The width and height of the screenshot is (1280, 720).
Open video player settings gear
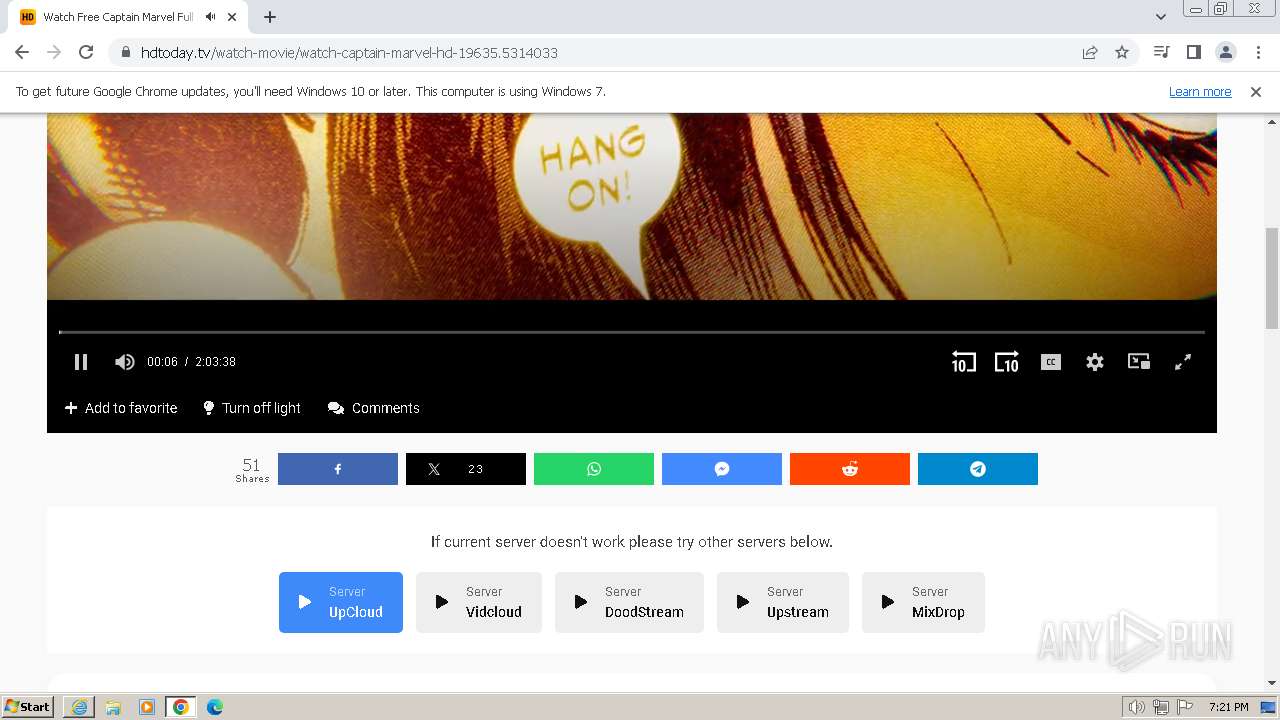(x=1095, y=362)
